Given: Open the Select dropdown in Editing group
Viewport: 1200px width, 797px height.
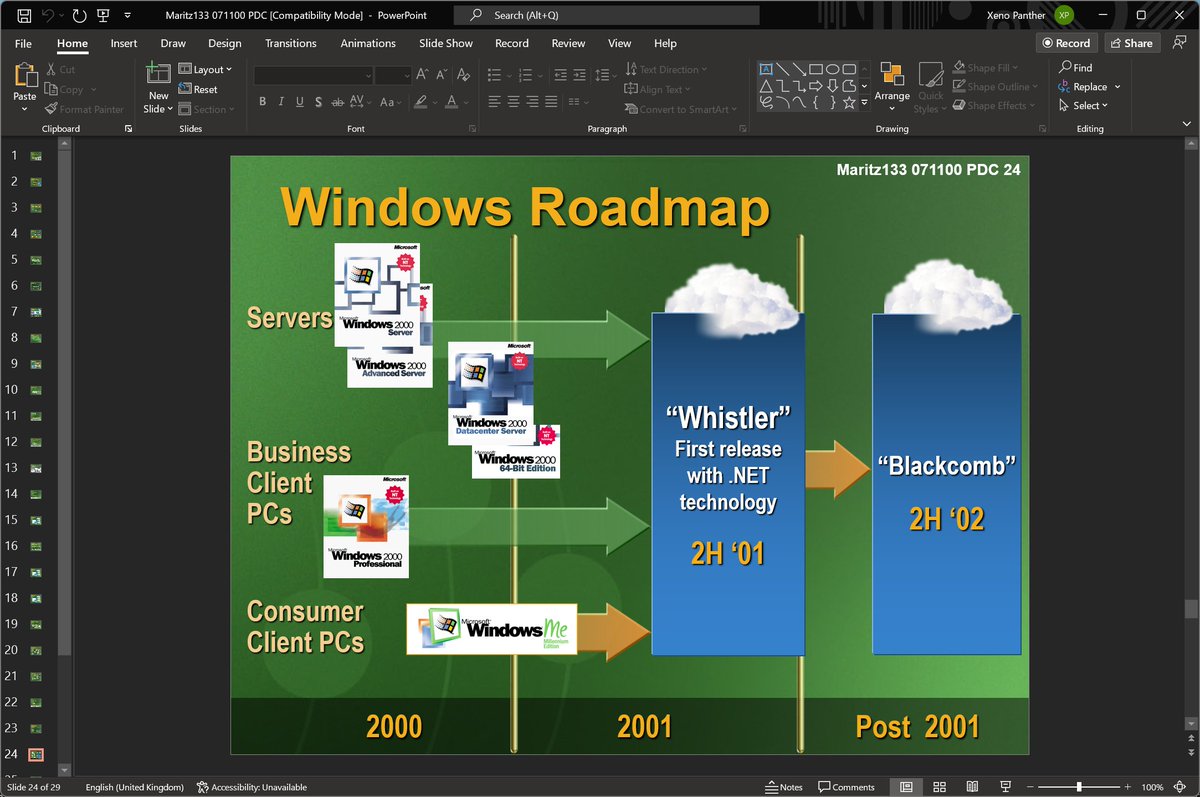Looking at the screenshot, I should tap(1084, 105).
